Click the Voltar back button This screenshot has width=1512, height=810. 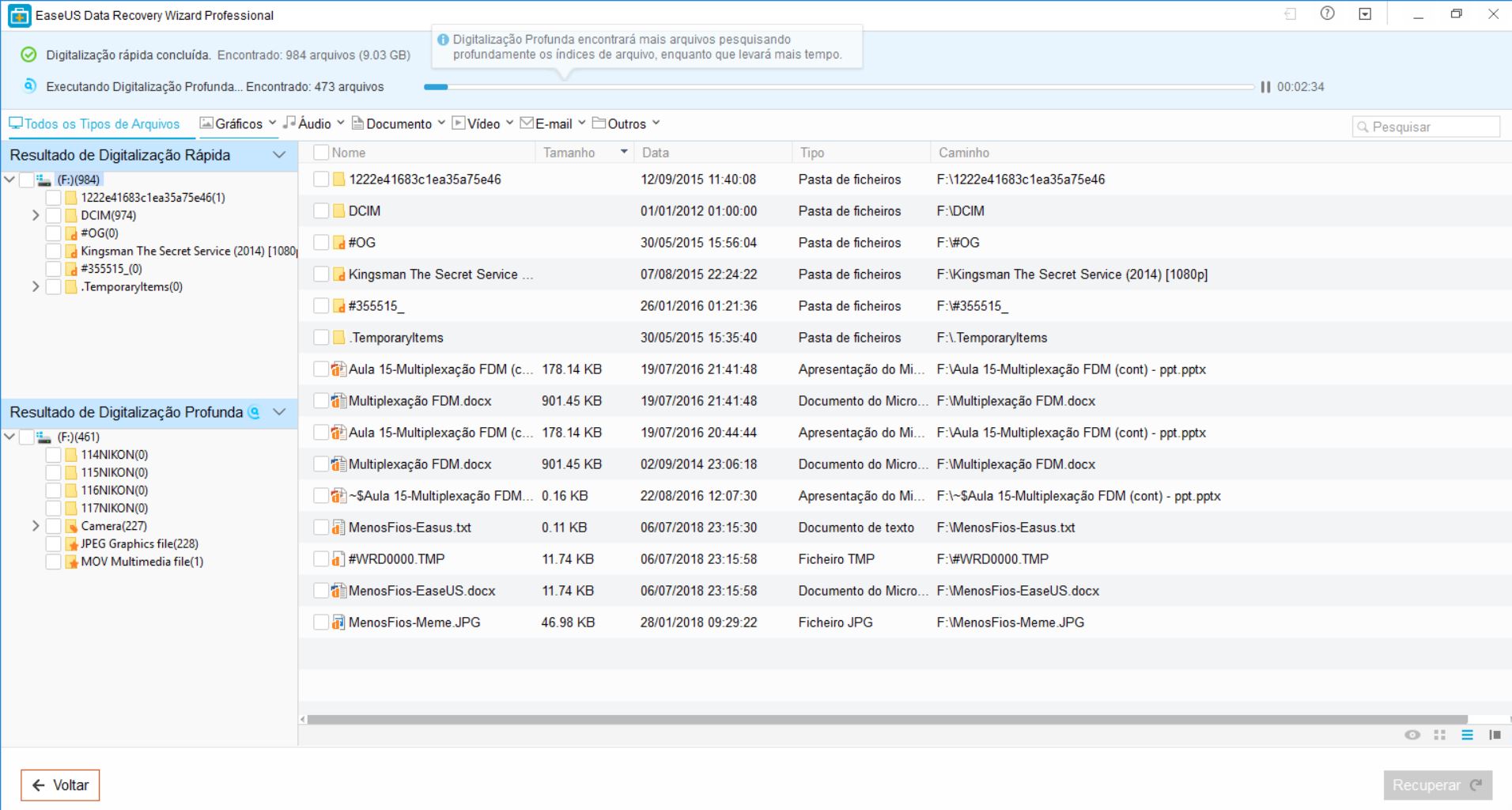[x=60, y=785]
